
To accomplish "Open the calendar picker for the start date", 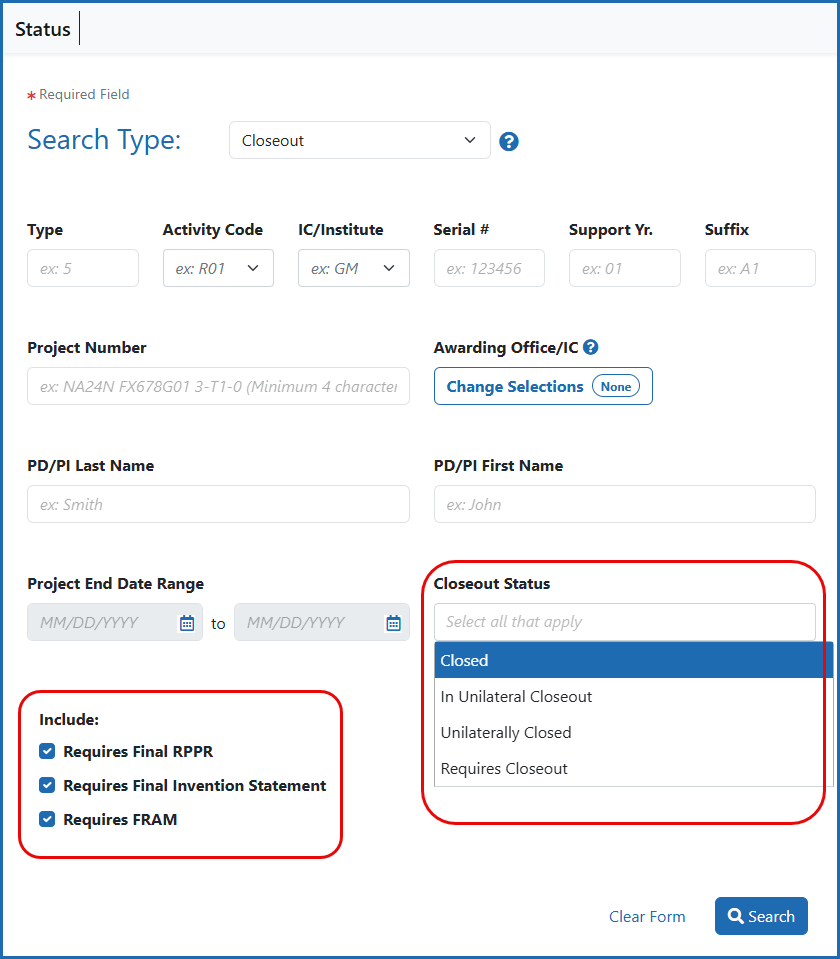I will click(x=187, y=622).
